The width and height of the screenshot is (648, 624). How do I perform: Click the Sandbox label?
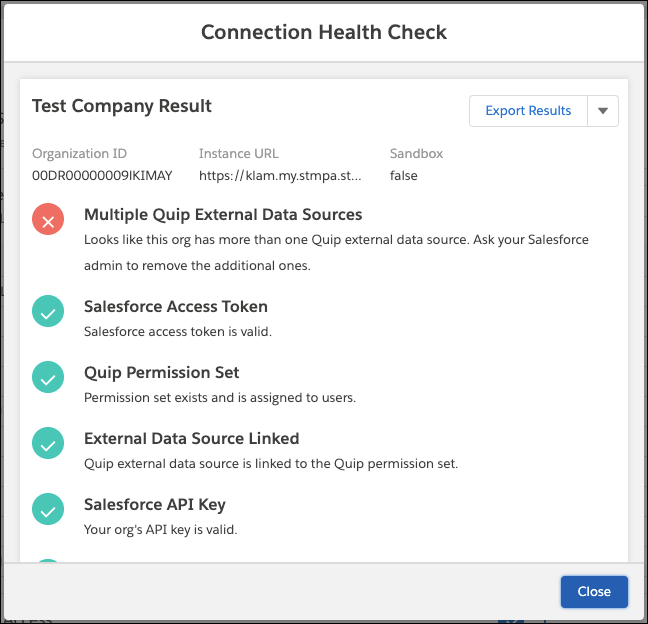[x=416, y=154]
